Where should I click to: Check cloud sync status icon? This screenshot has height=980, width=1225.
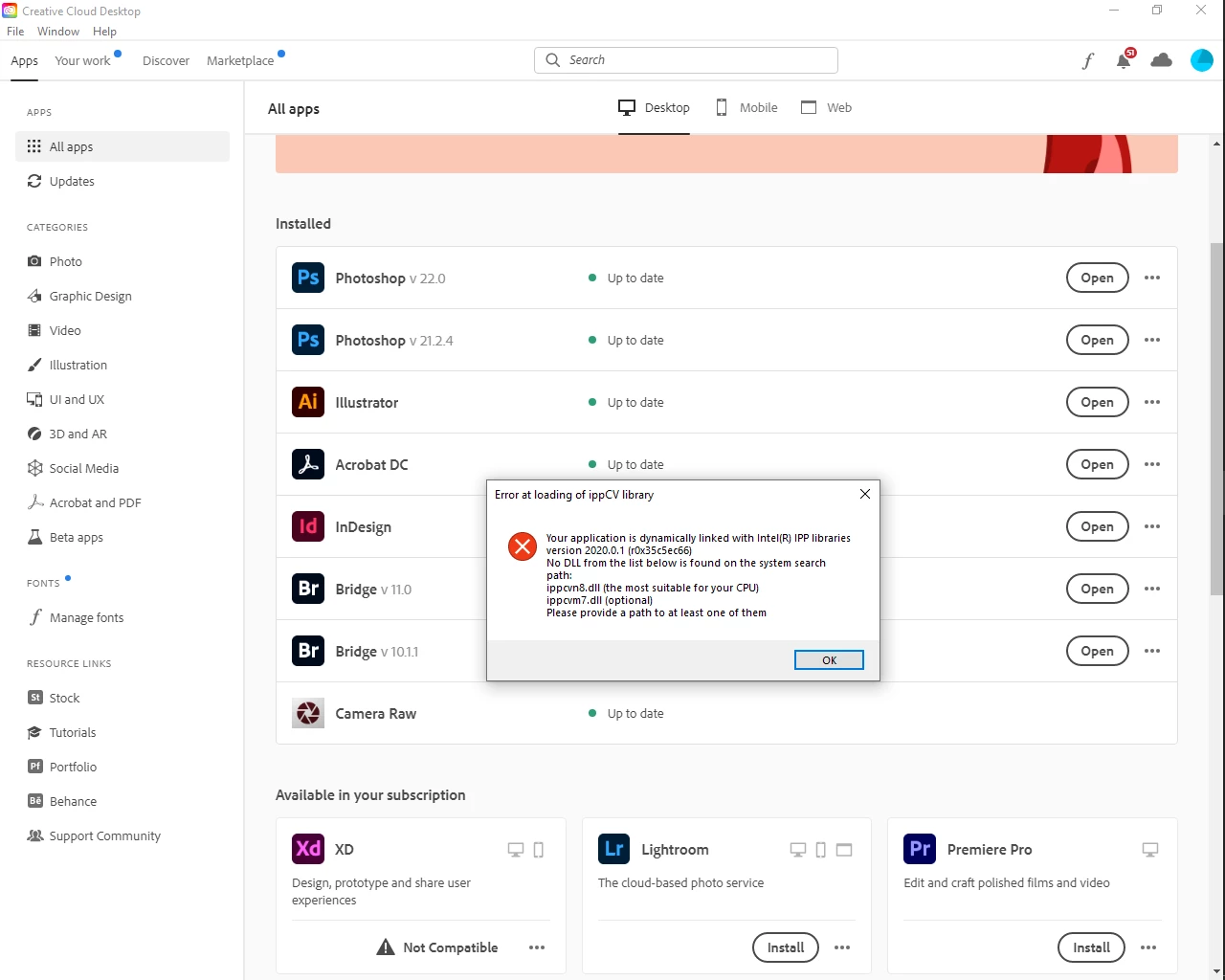[x=1162, y=60]
